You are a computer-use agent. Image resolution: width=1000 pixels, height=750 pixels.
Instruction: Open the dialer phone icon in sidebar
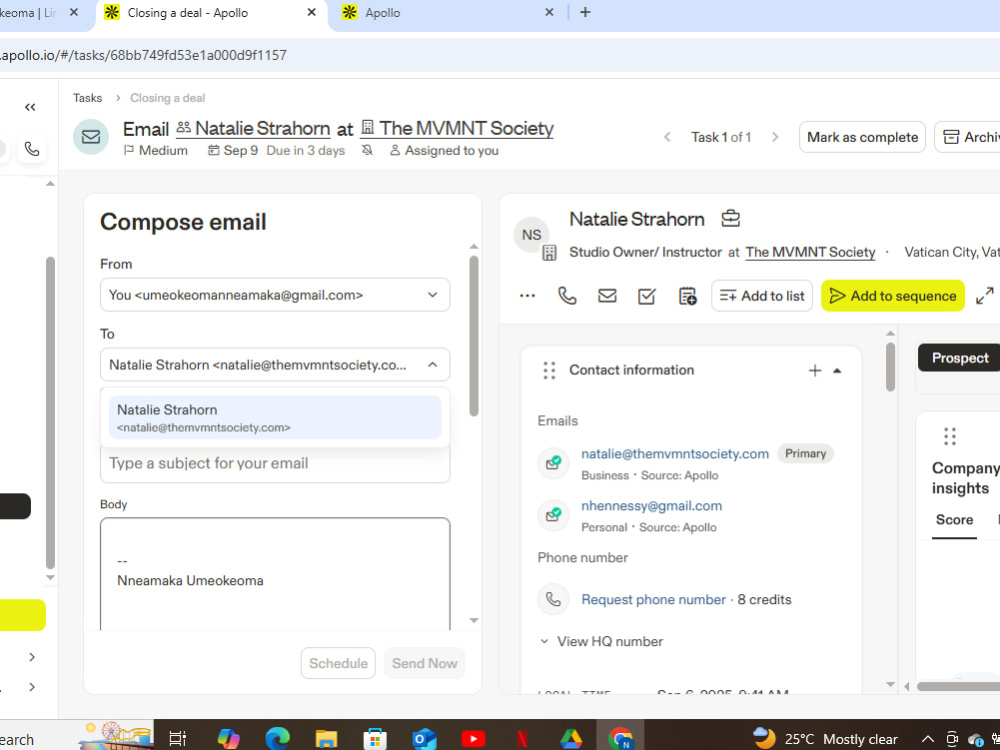click(32, 149)
